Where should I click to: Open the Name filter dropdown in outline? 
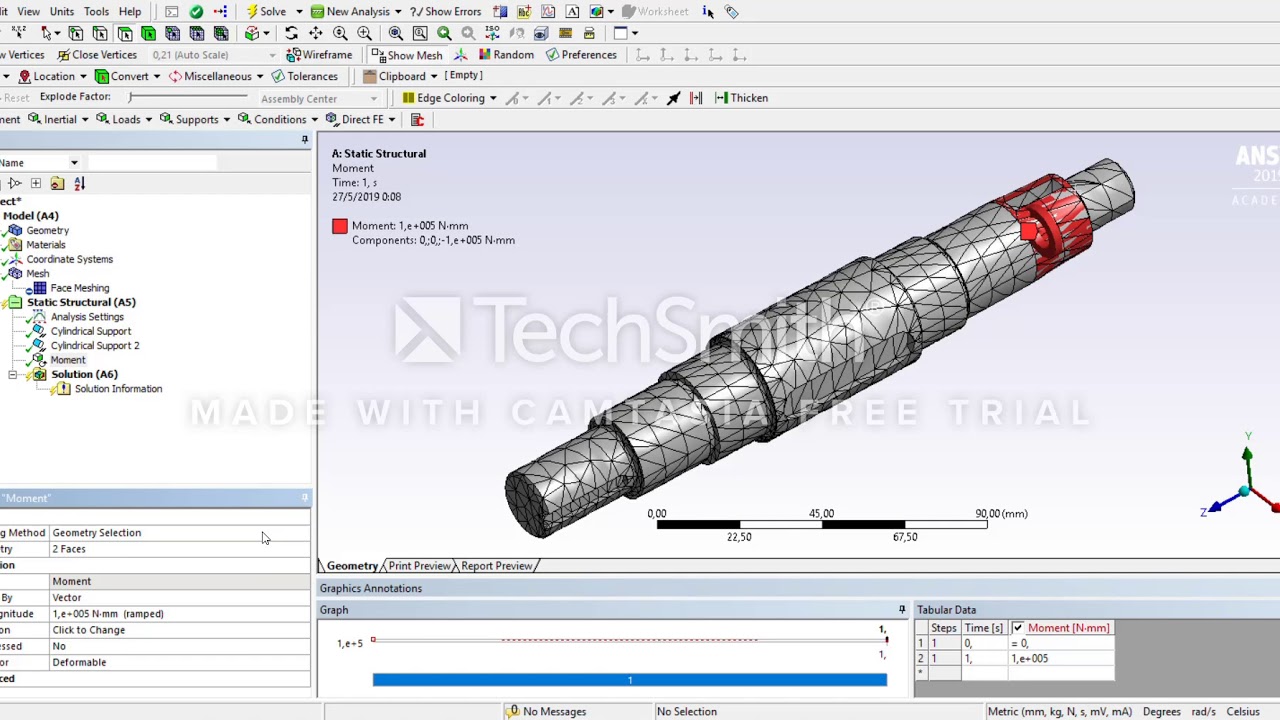point(74,163)
